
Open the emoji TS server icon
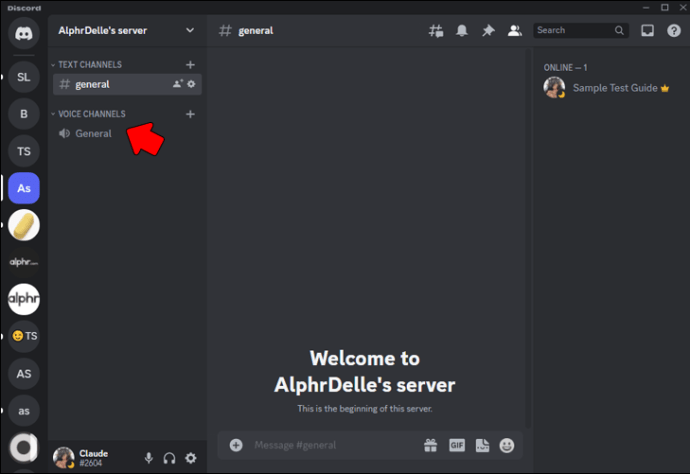24,336
